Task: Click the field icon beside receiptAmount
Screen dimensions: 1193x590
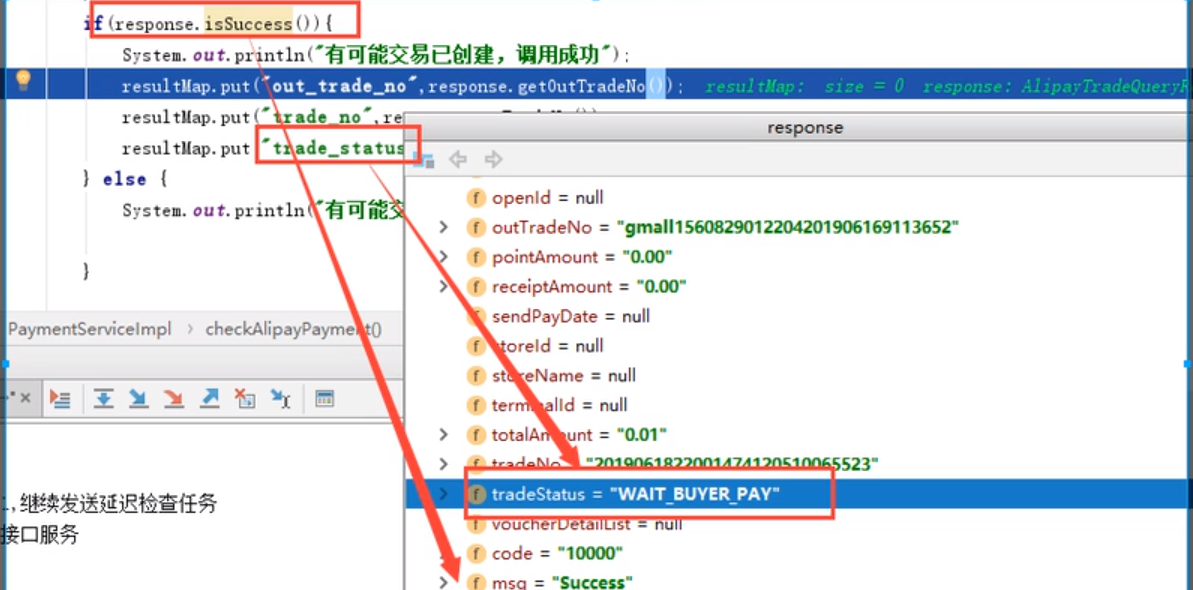Action: tap(476, 287)
